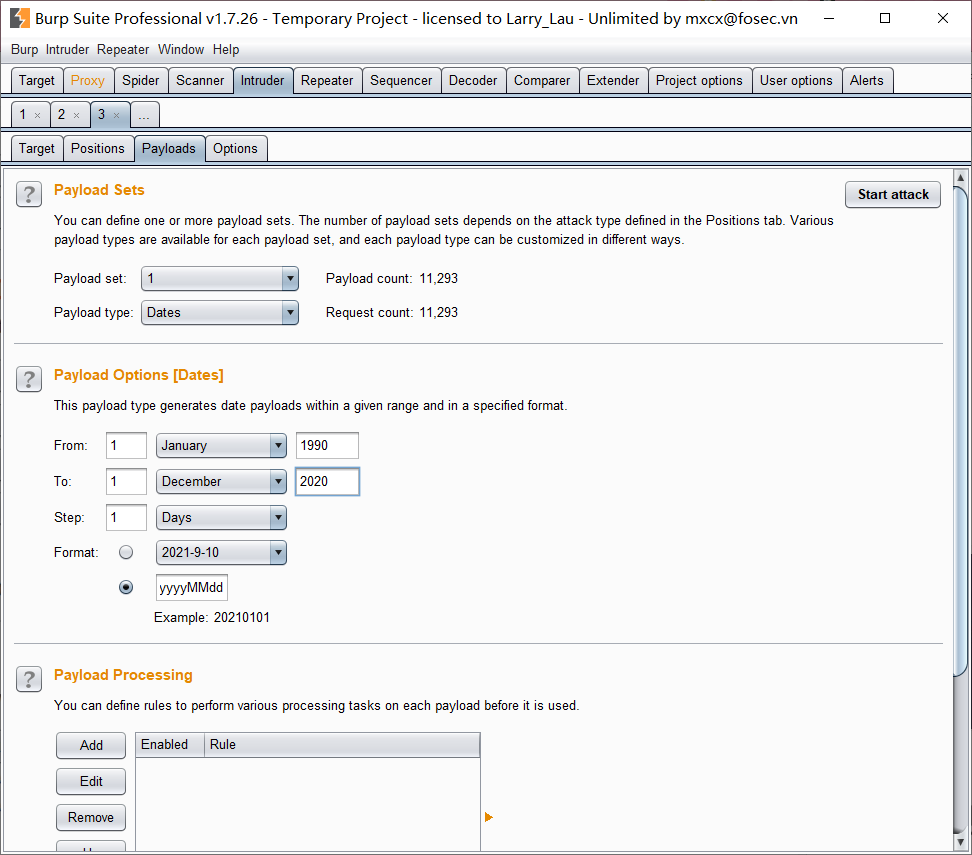Open the Payloads sub-tab

169,149
